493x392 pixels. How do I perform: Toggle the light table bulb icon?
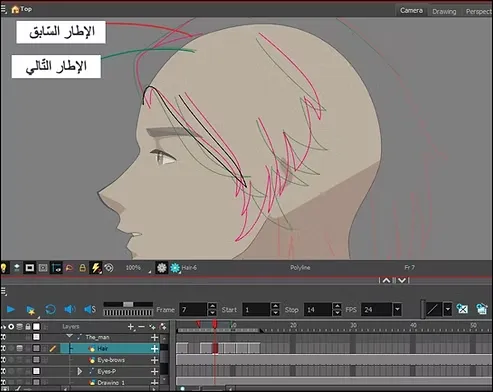(3, 268)
